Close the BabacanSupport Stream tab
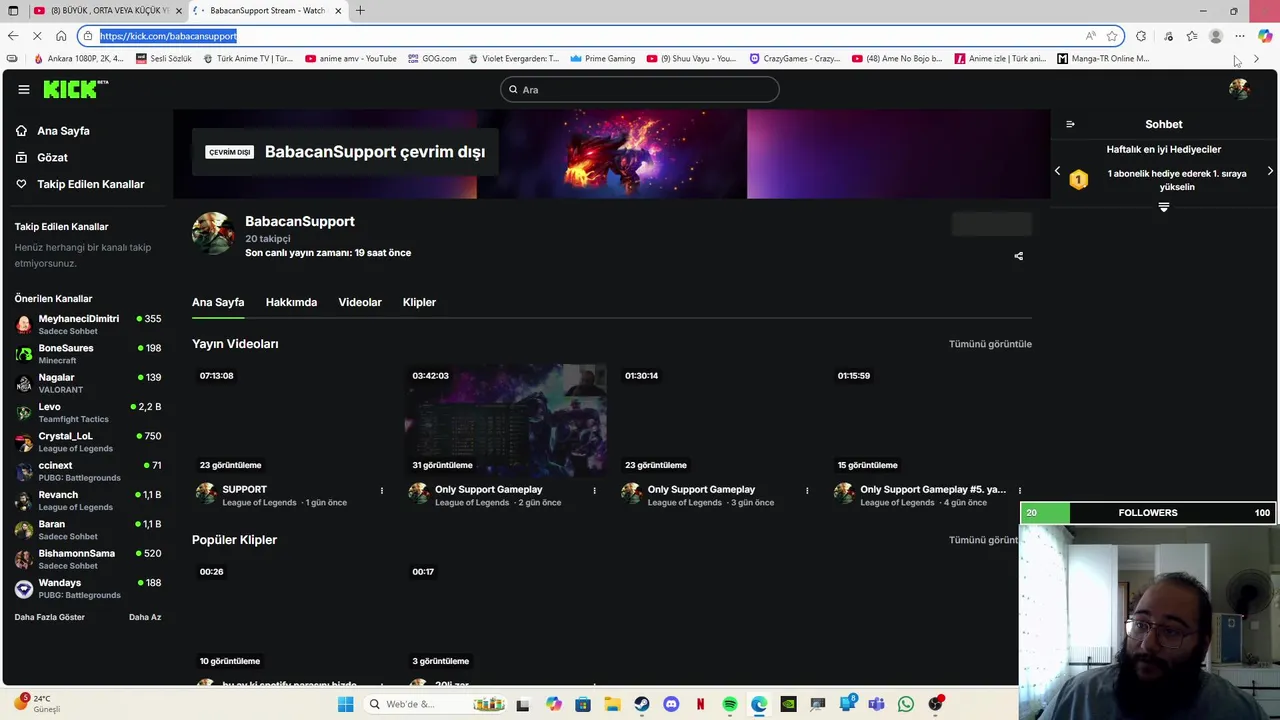1280x720 pixels. pos(338,11)
